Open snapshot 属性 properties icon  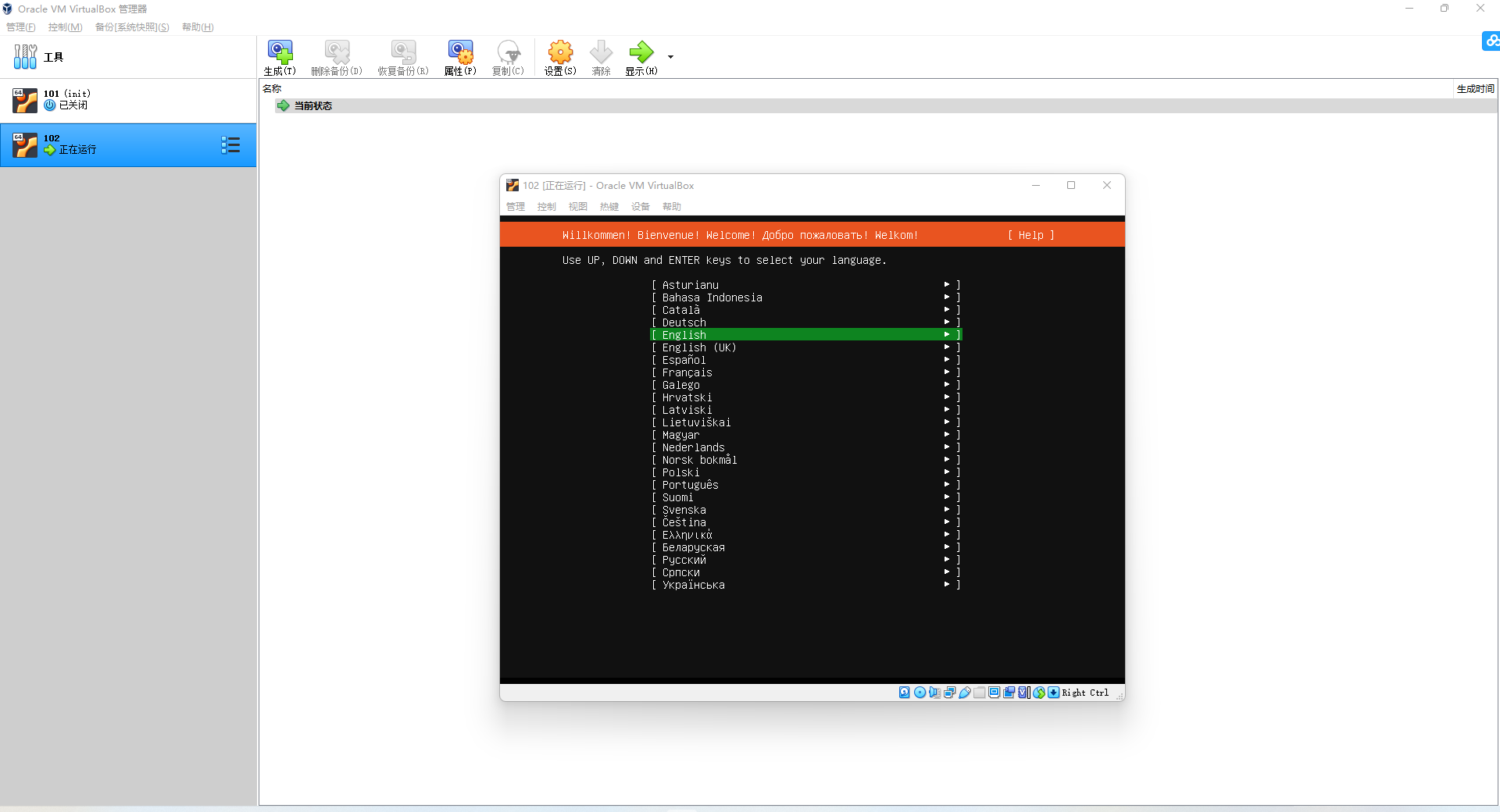click(x=460, y=59)
